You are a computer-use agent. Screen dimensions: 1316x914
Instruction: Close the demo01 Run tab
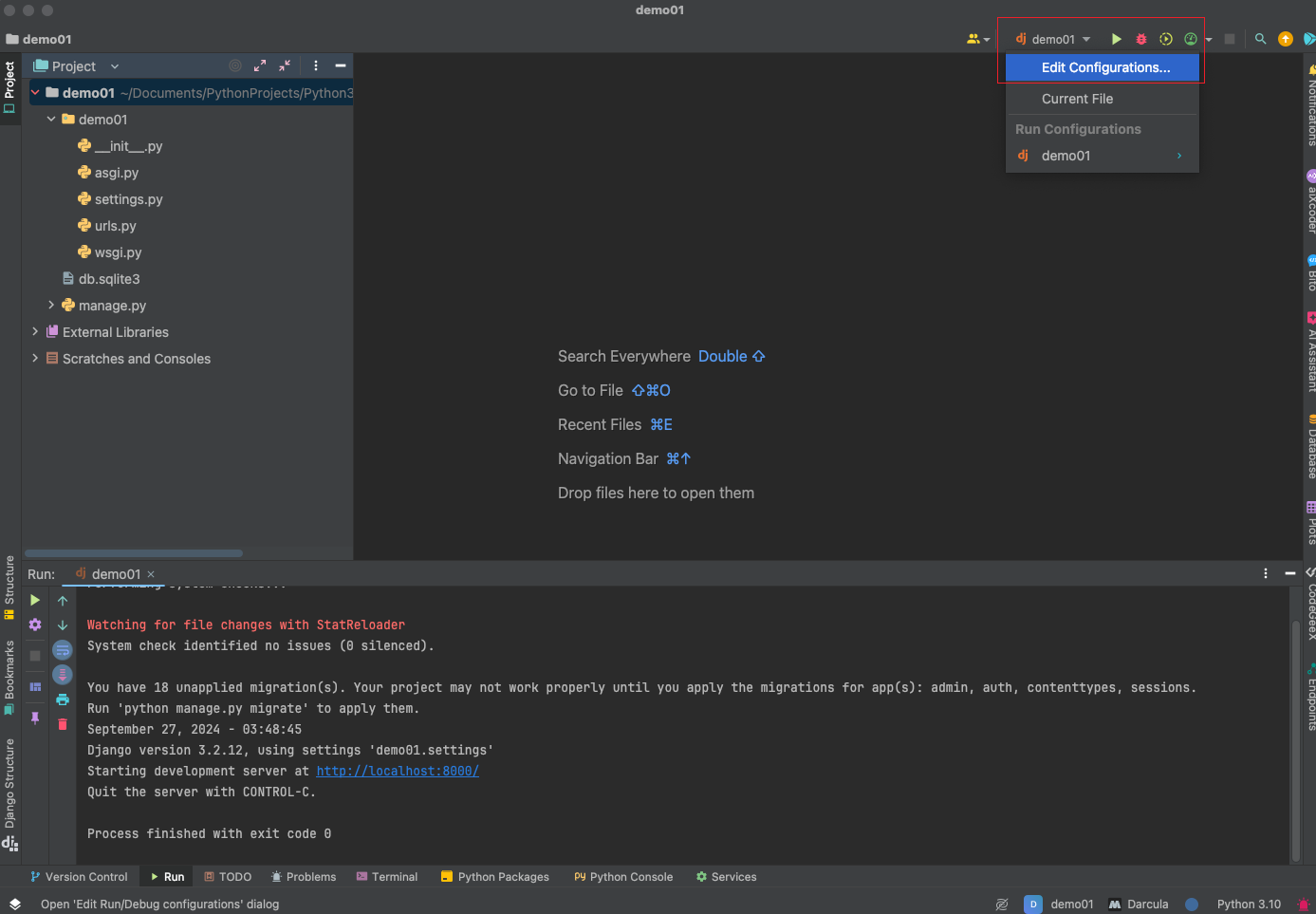click(151, 574)
